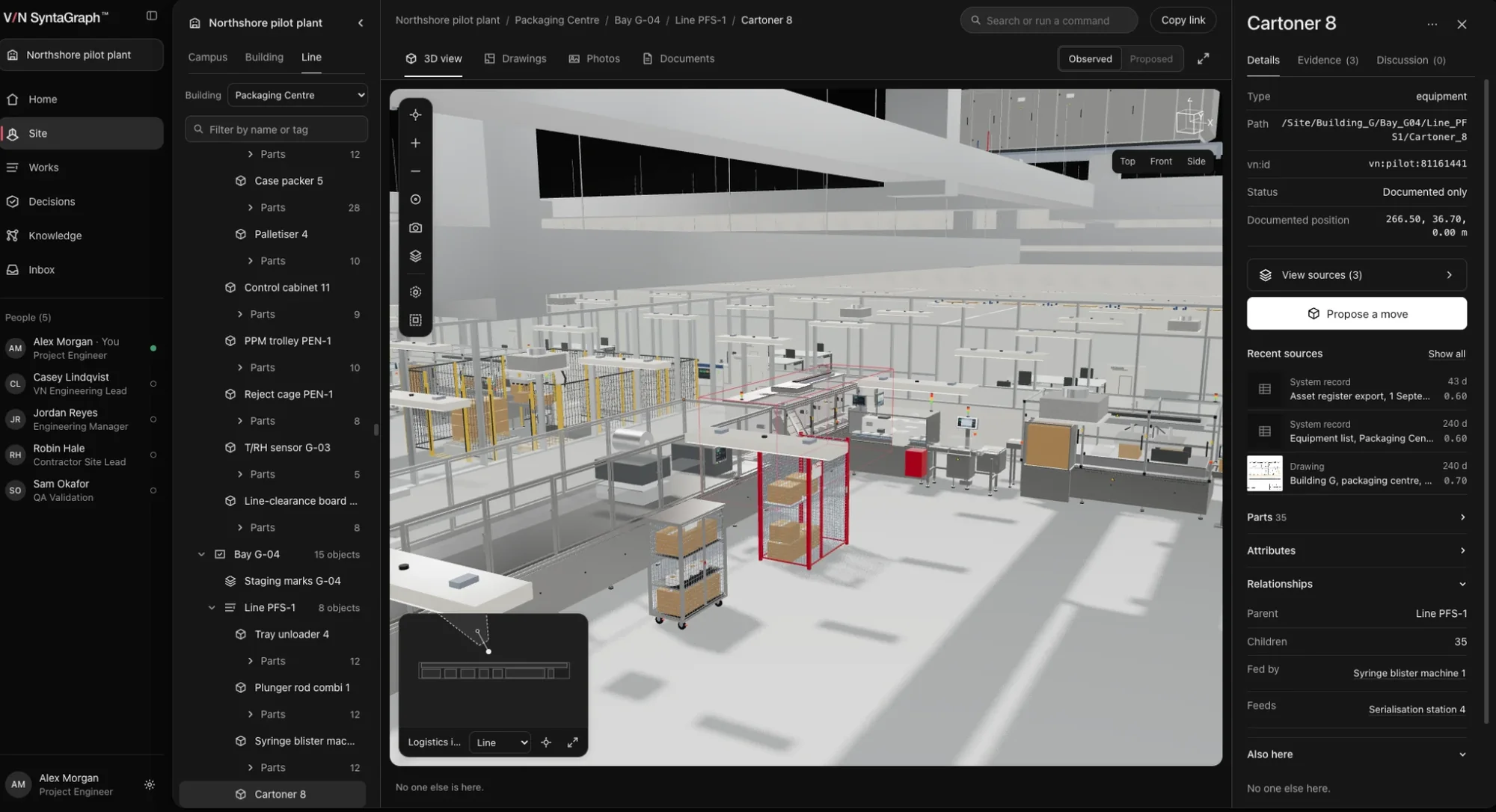This screenshot has width=1496, height=812.
Task: Switch camera to Side view
Action: pos(1196,162)
